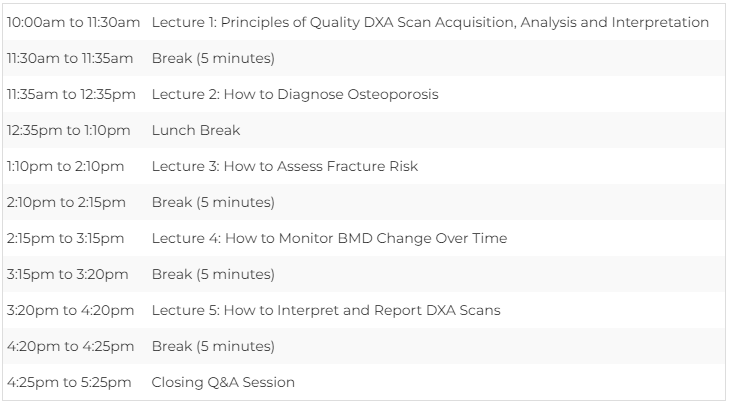Select Lecture 4: How to Monitor BMD Change
This screenshot has width=730, height=405.
click(x=330, y=238)
